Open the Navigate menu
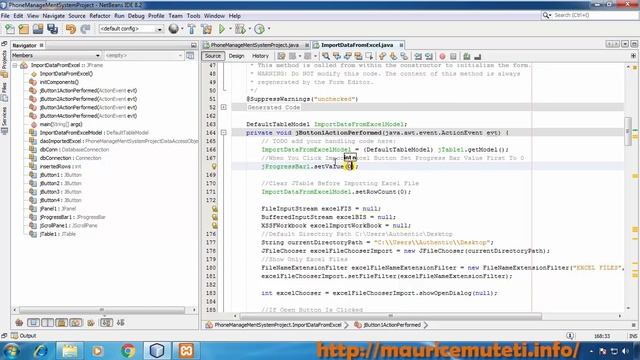Screen dimensions: 640x360 click(x=53, y=16)
